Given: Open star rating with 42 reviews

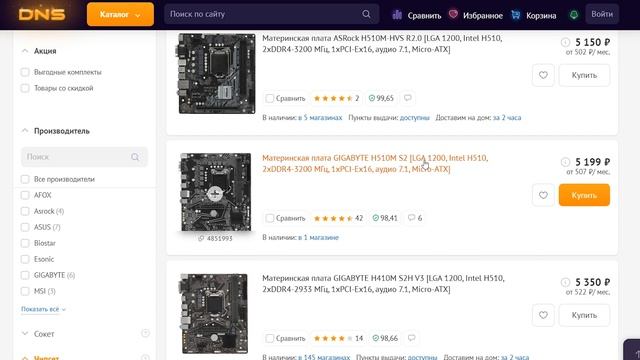Looking at the screenshot, I should (x=338, y=218).
